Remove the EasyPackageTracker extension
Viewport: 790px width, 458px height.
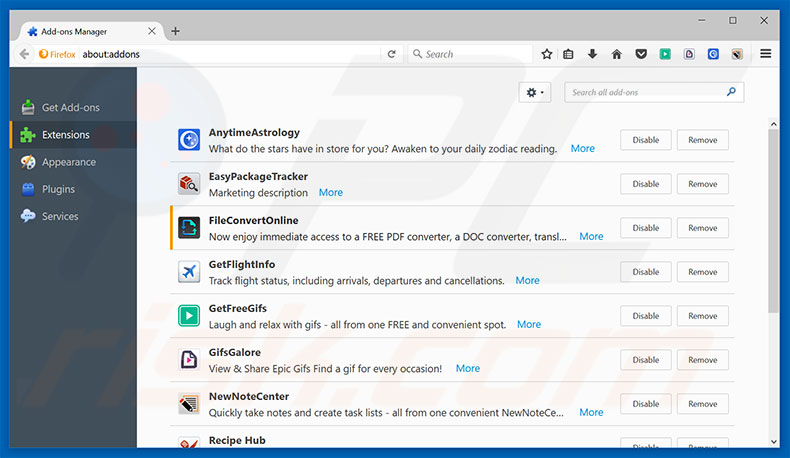click(x=702, y=184)
